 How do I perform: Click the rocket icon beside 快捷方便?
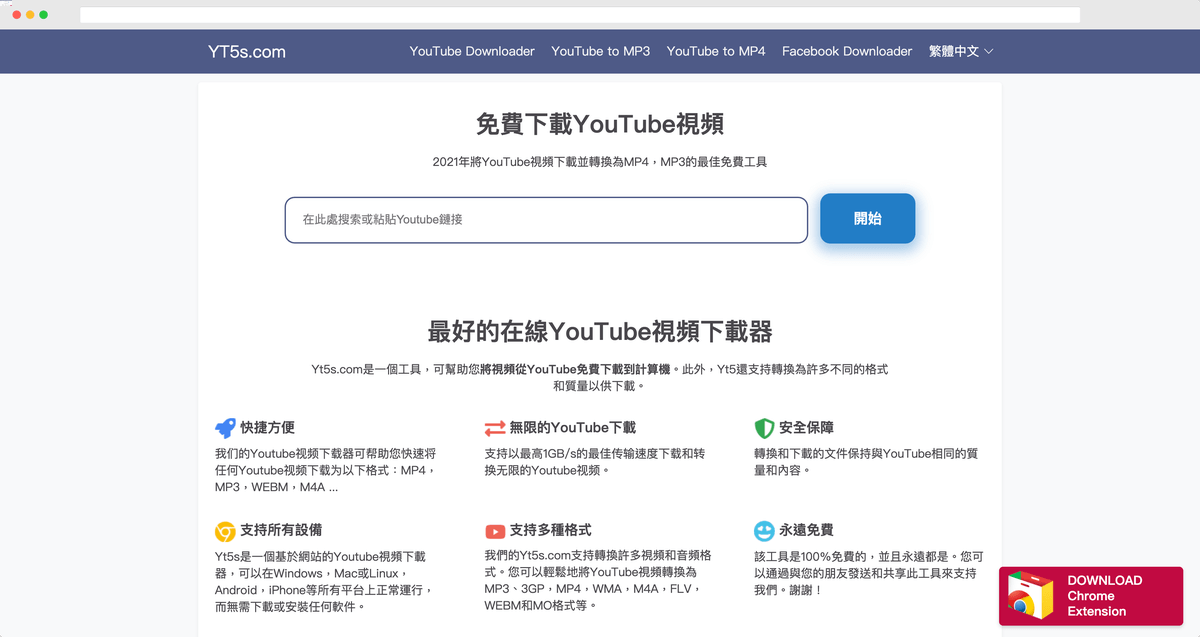pyautogui.click(x=227, y=427)
